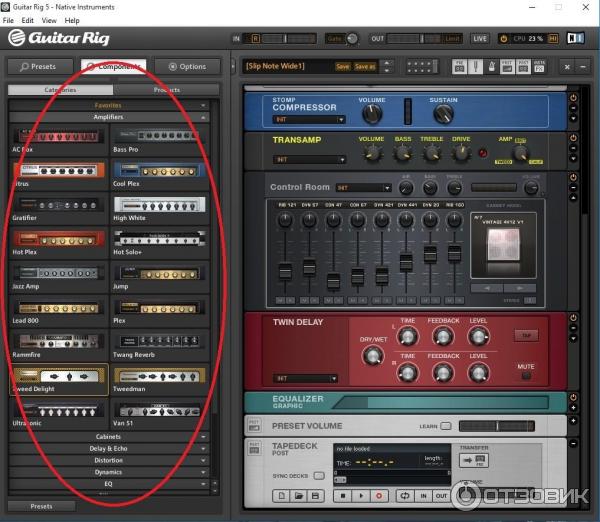This screenshot has width=600, height=522.
Task: Show the tuner in the rack toolbar
Action: pos(478,66)
